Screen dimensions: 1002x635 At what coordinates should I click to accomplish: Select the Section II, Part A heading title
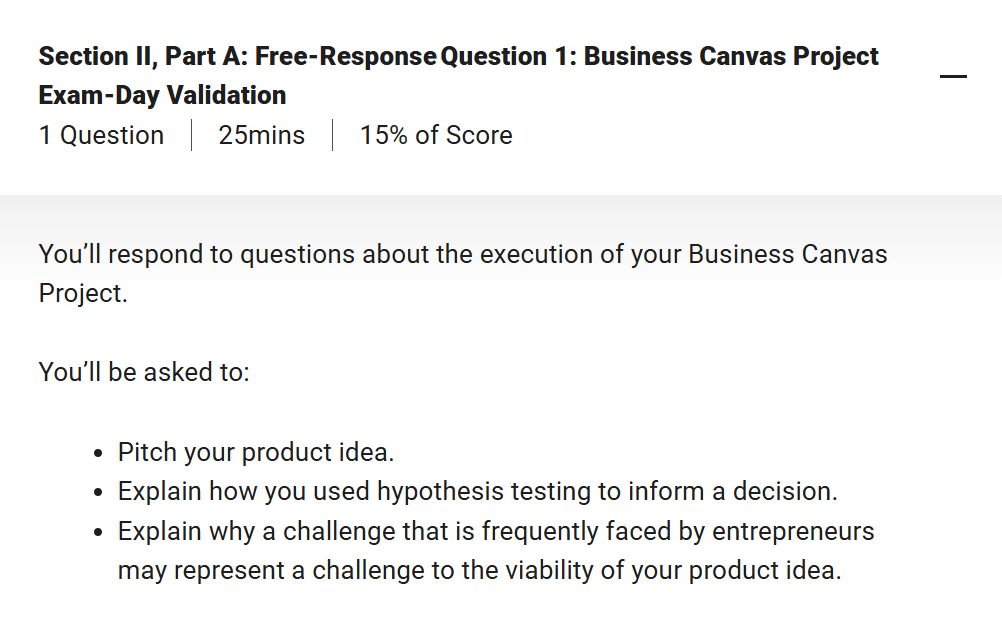coord(458,75)
